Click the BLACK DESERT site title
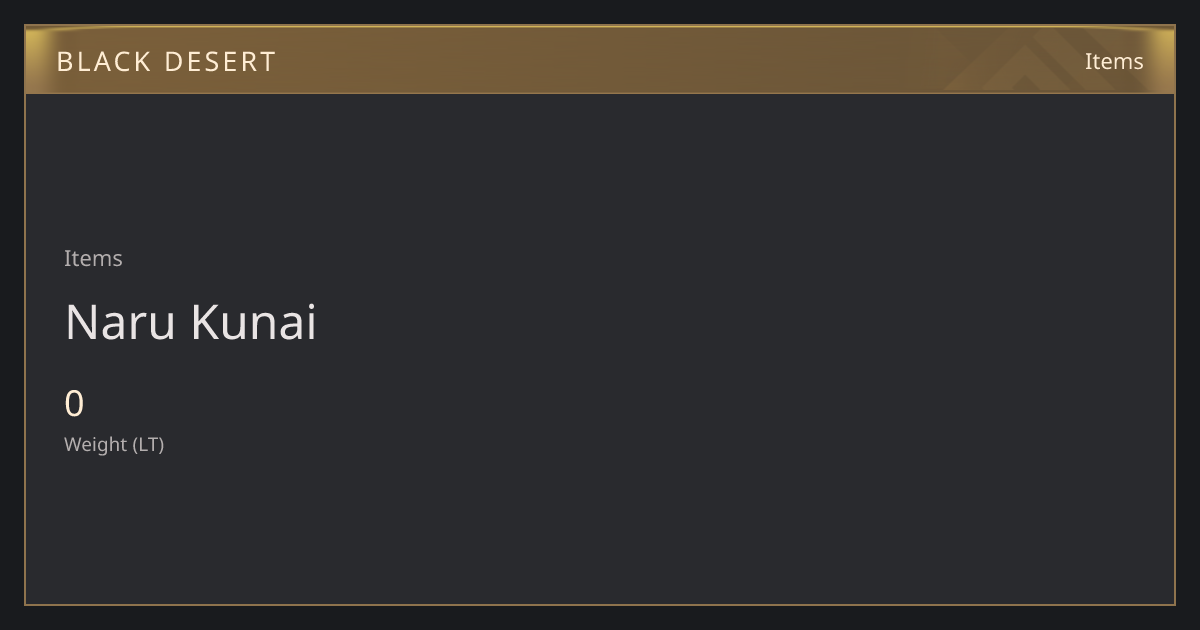This screenshot has width=1200, height=630. [166, 61]
